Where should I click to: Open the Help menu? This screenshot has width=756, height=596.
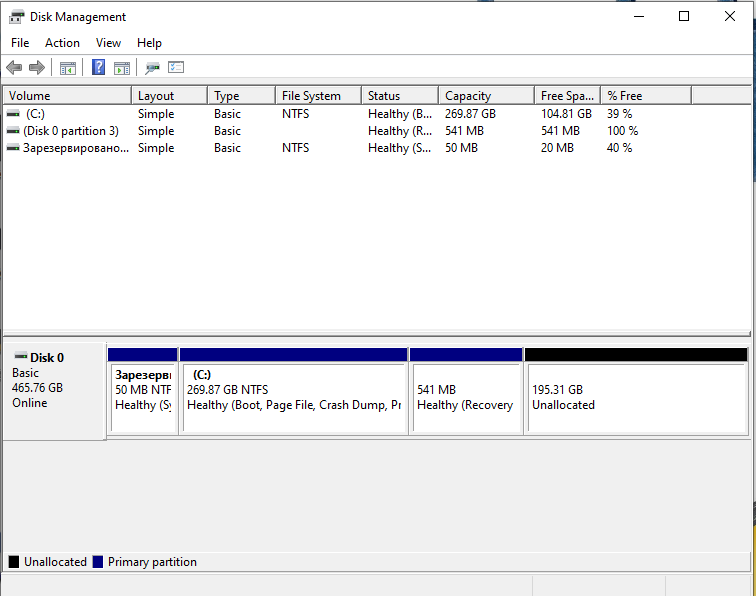149,43
